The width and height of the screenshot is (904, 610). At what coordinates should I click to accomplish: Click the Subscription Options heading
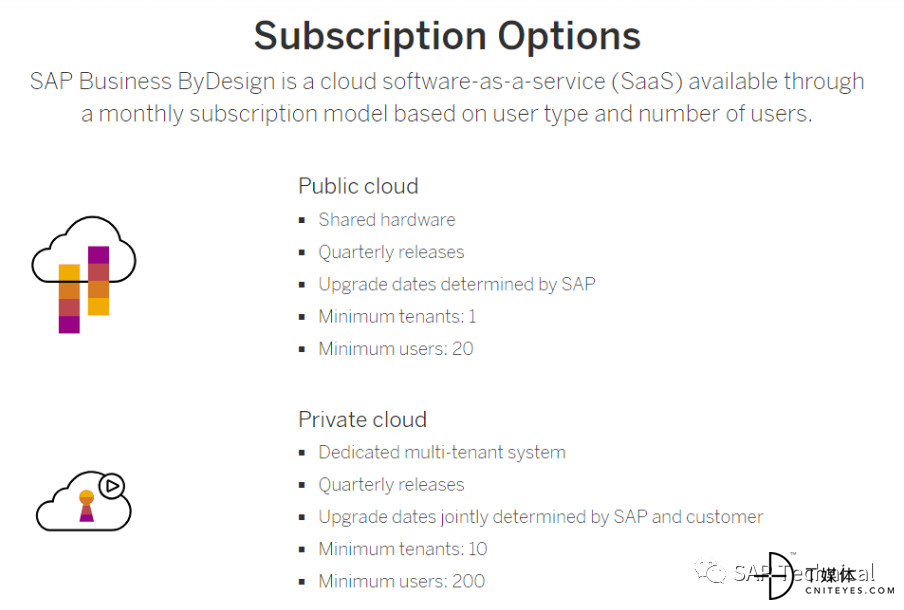pyautogui.click(x=447, y=36)
